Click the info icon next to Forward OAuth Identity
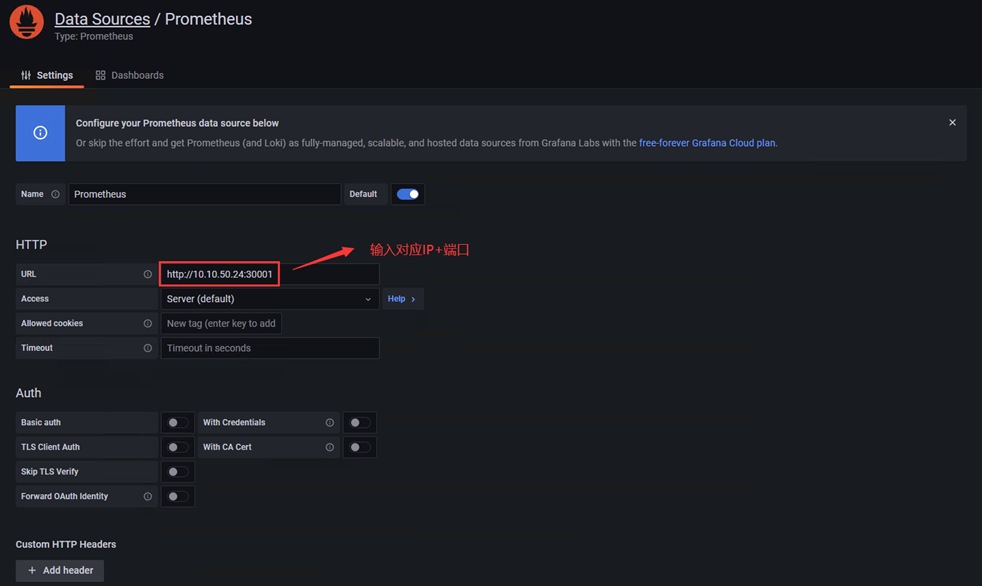The image size is (982, 586). pyautogui.click(x=148, y=496)
